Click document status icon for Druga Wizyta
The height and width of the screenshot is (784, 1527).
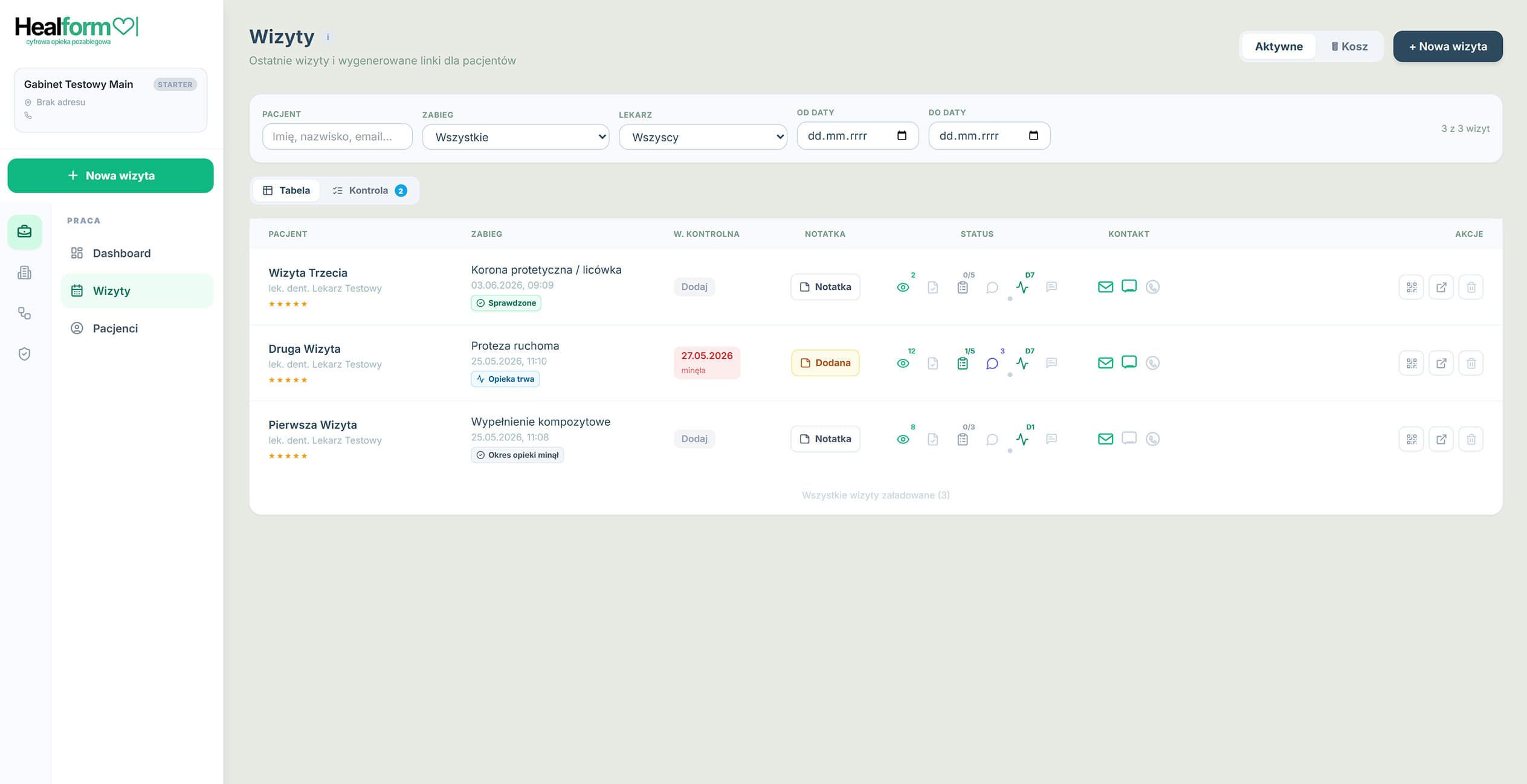(932, 363)
